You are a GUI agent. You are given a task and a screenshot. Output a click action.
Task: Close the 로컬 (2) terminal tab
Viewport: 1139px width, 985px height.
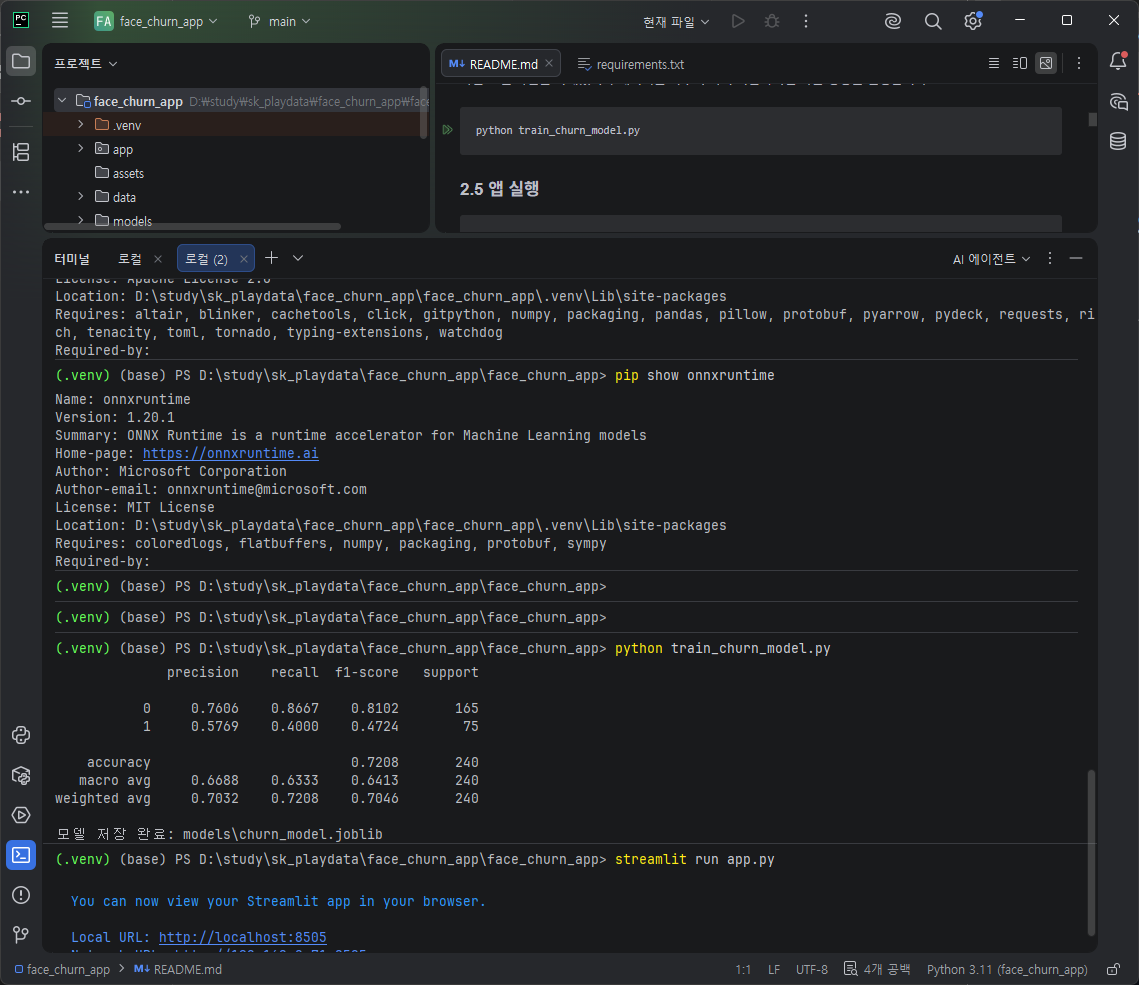(243, 259)
